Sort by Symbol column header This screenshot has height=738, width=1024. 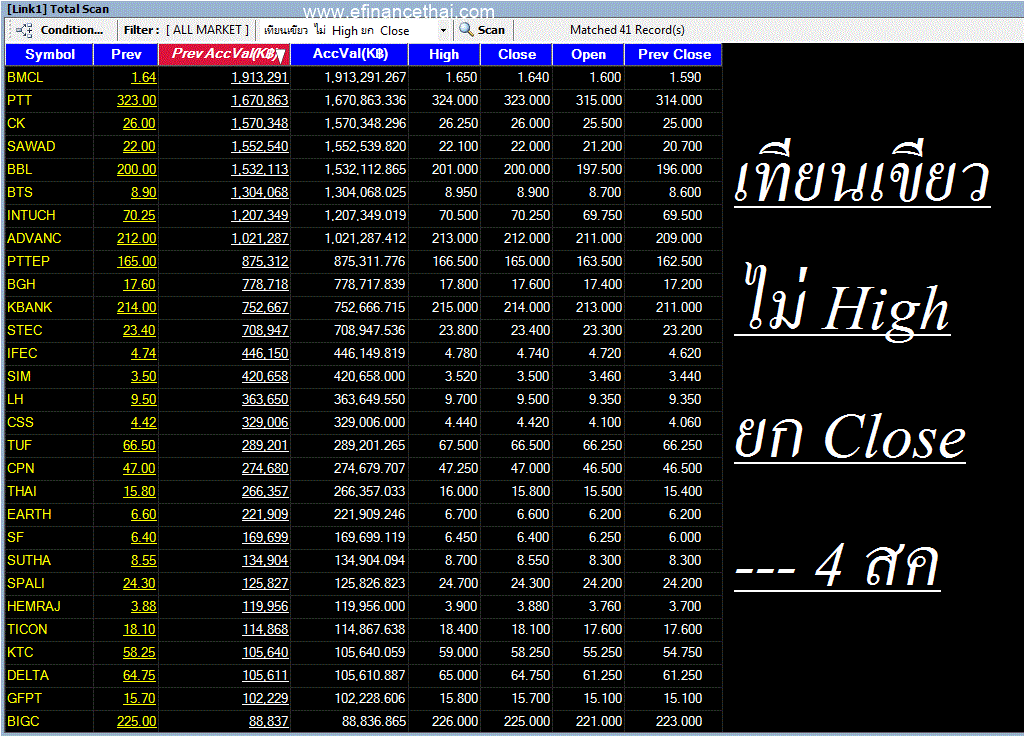coord(50,54)
